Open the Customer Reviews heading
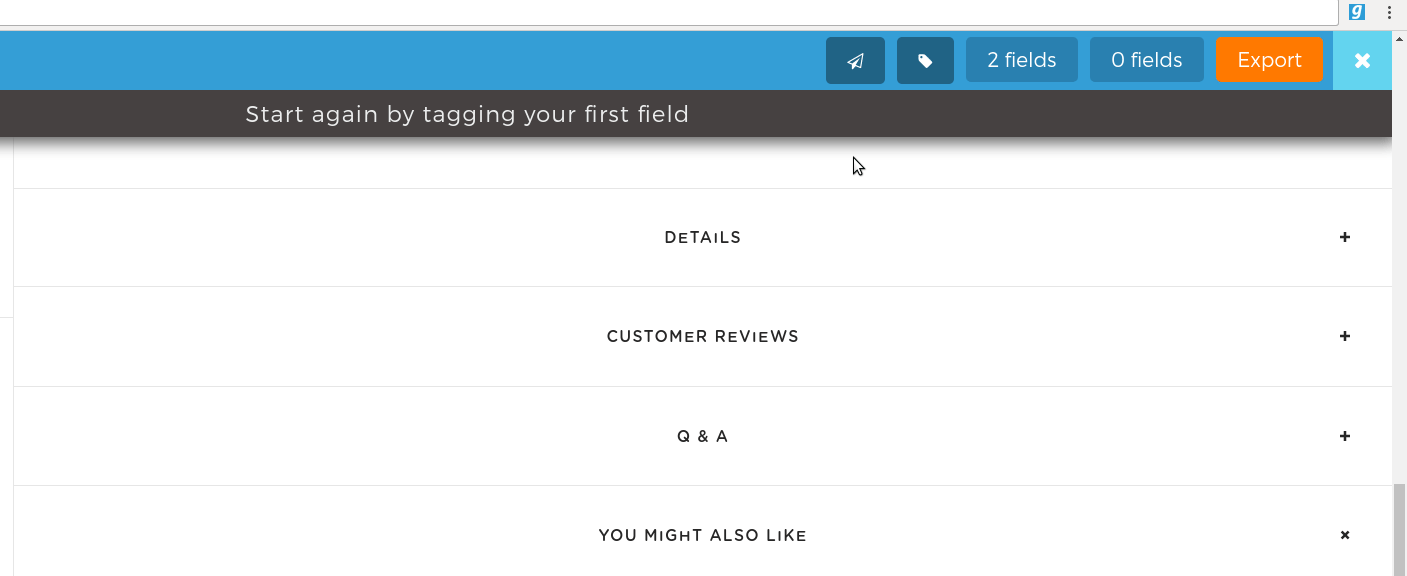Screen dimensions: 1407x576 click(x=703, y=337)
